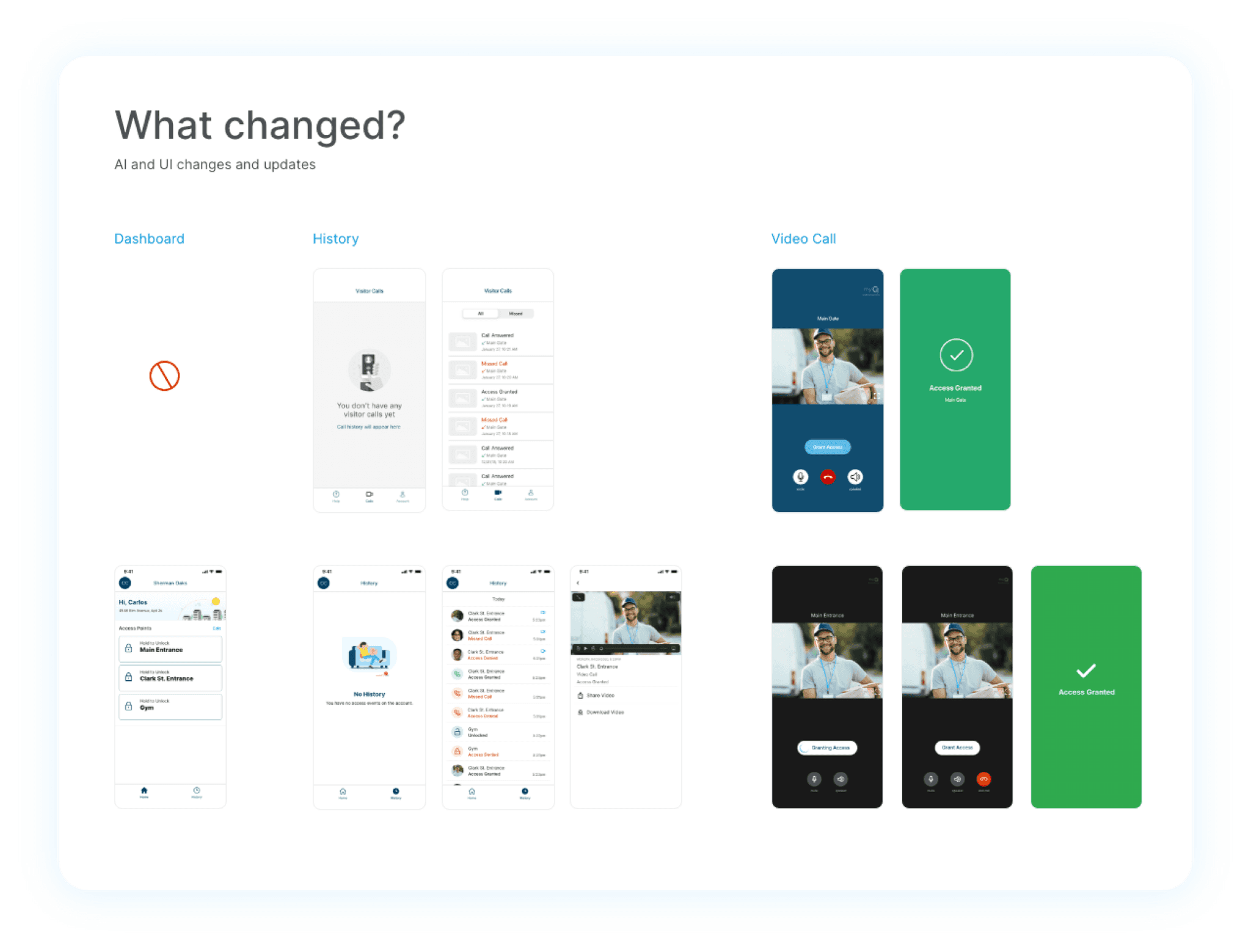The width and height of the screenshot is (1251, 952).
Task: Tap CC avatar on dashboard header
Action: [x=125, y=583]
